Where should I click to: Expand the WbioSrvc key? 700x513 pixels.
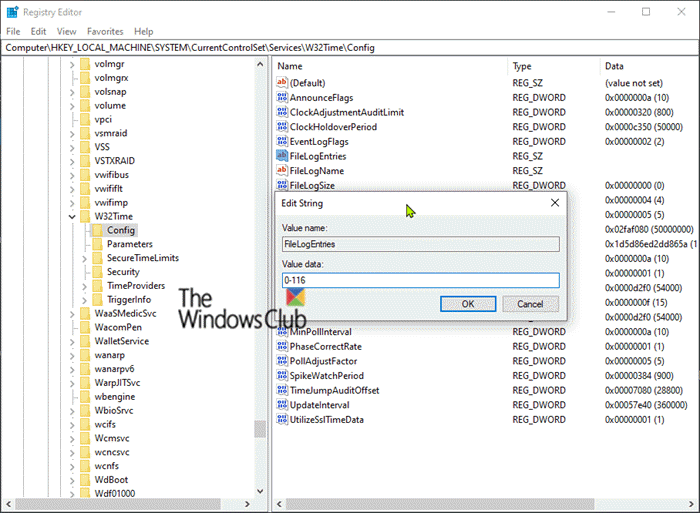click(x=72, y=411)
